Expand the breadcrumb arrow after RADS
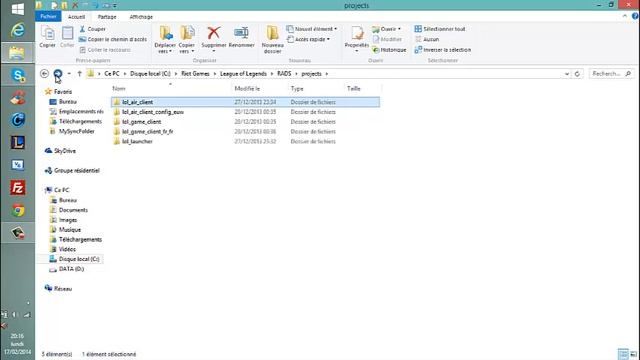Image resolution: width=640 pixels, height=360 pixels. (x=296, y=74)
